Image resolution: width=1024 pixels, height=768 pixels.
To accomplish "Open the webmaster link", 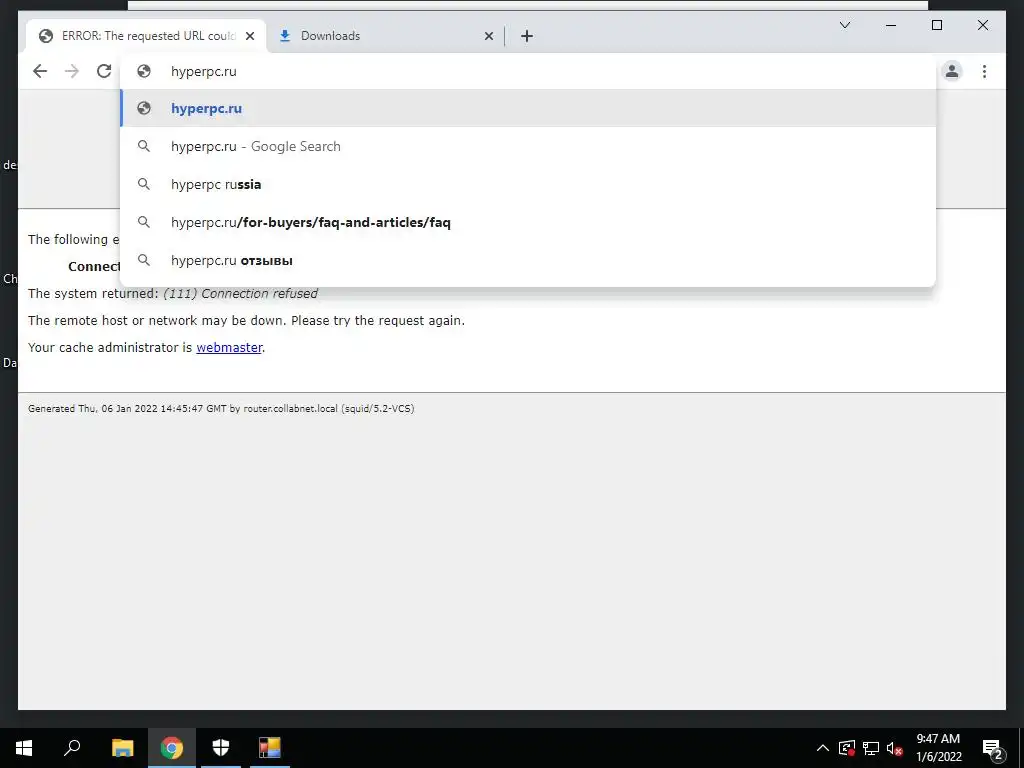I will click(229, 347).
